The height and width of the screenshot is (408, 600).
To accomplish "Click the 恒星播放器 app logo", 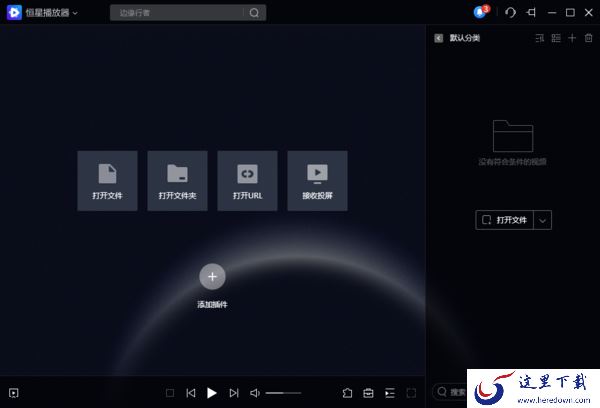I will (14, 13).
